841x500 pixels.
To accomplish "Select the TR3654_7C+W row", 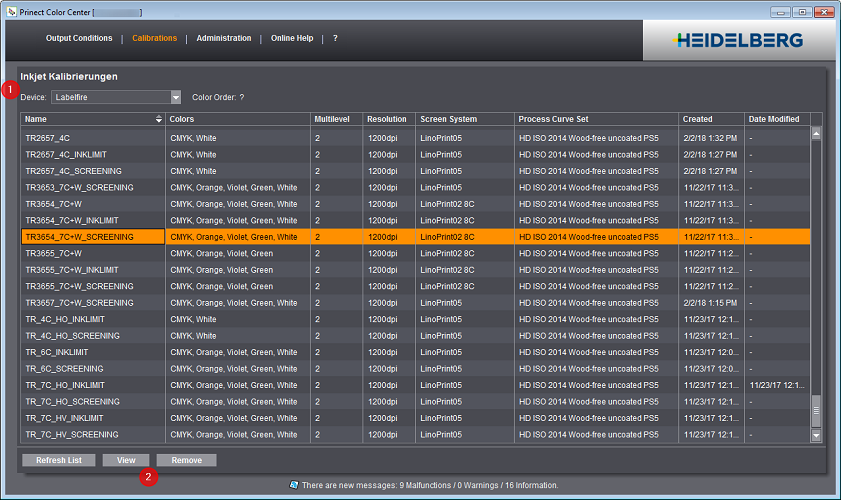I will click(416, 204).
